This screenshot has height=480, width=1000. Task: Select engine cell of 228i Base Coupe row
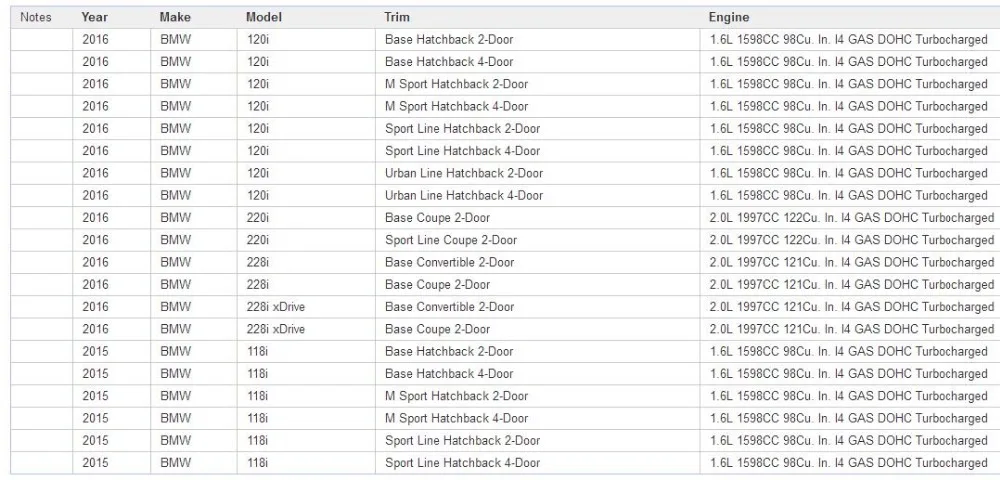850,285
